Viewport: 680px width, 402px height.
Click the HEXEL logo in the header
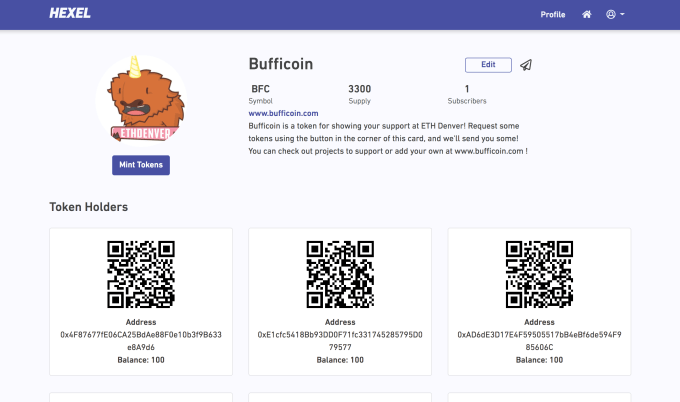pyautogui.click(x=70, y=13)
